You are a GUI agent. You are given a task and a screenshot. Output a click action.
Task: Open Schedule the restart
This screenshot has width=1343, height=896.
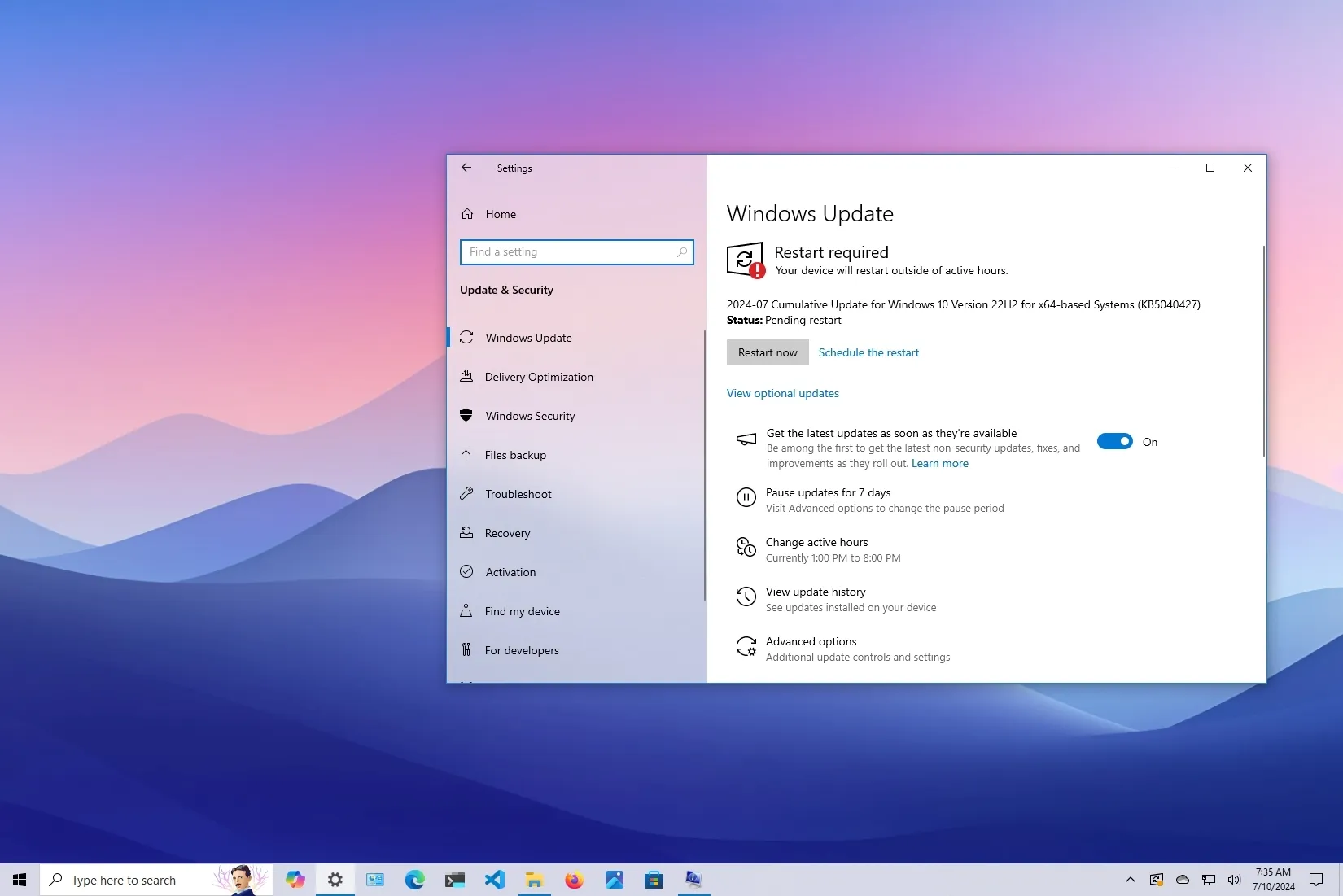[x=868, y=352]
